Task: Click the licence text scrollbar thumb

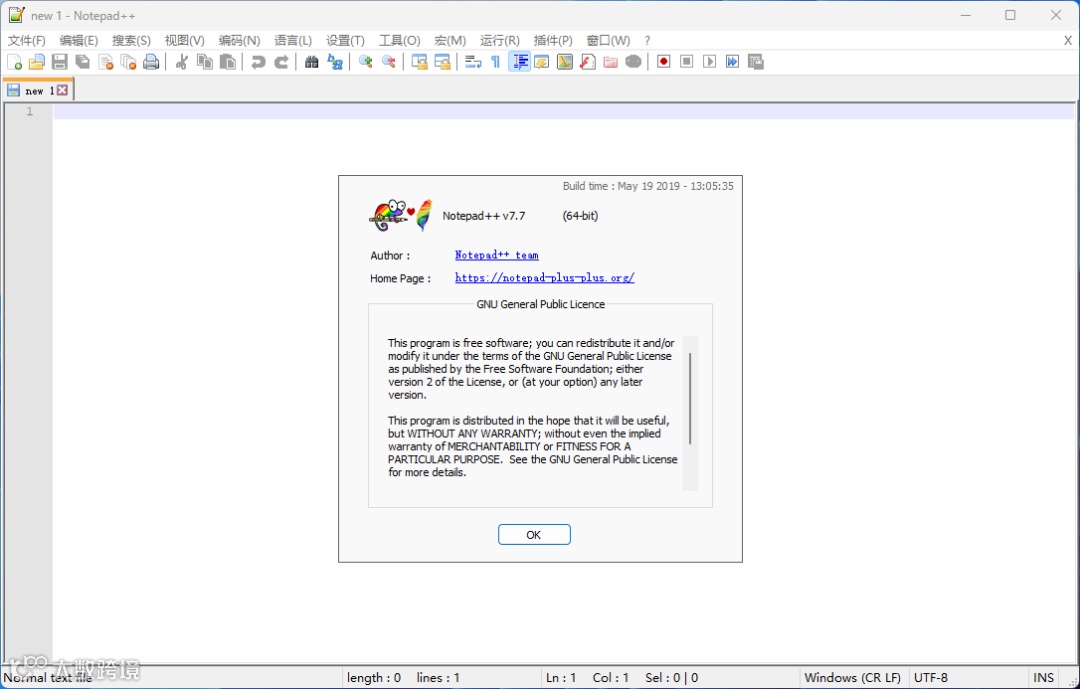Action: [689, 399]
